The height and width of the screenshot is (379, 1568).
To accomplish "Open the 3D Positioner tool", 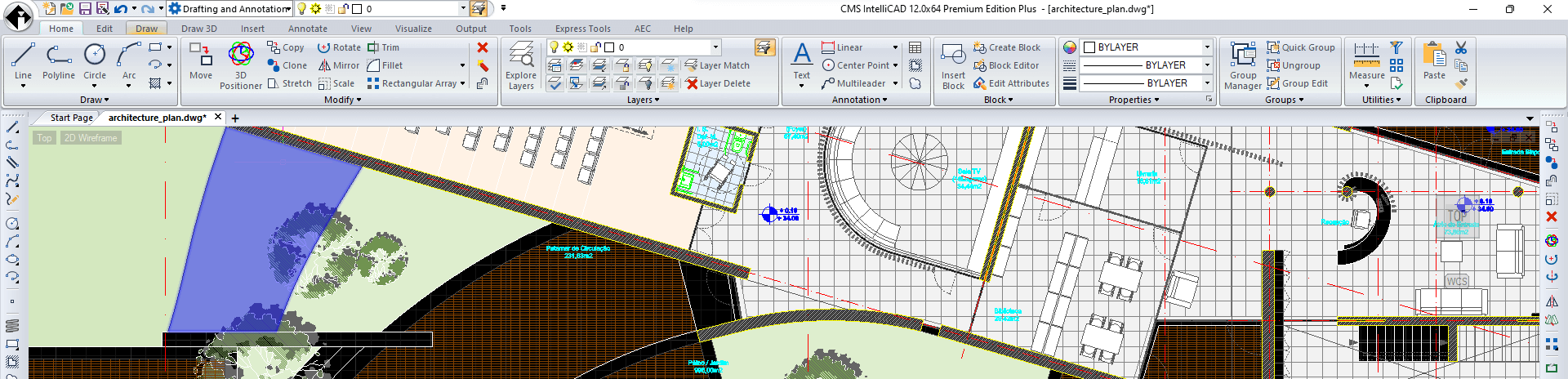I will [x=241, y=65].
